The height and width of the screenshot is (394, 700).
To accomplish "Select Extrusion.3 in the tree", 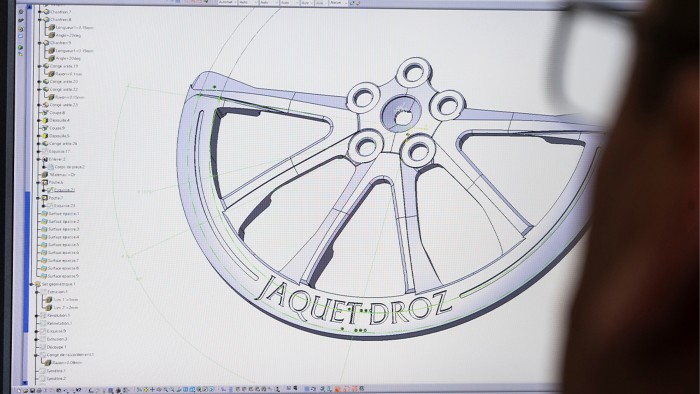I will (x=57, y=339).
